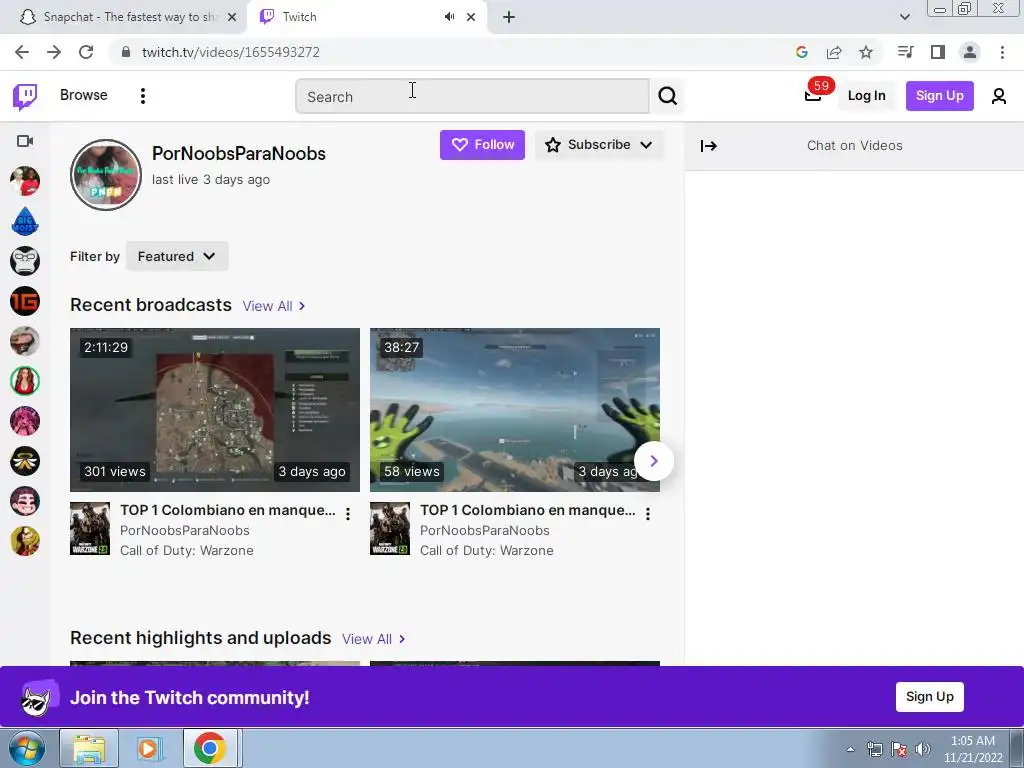Show hidden system tray icons arrow

click(850, 749)
